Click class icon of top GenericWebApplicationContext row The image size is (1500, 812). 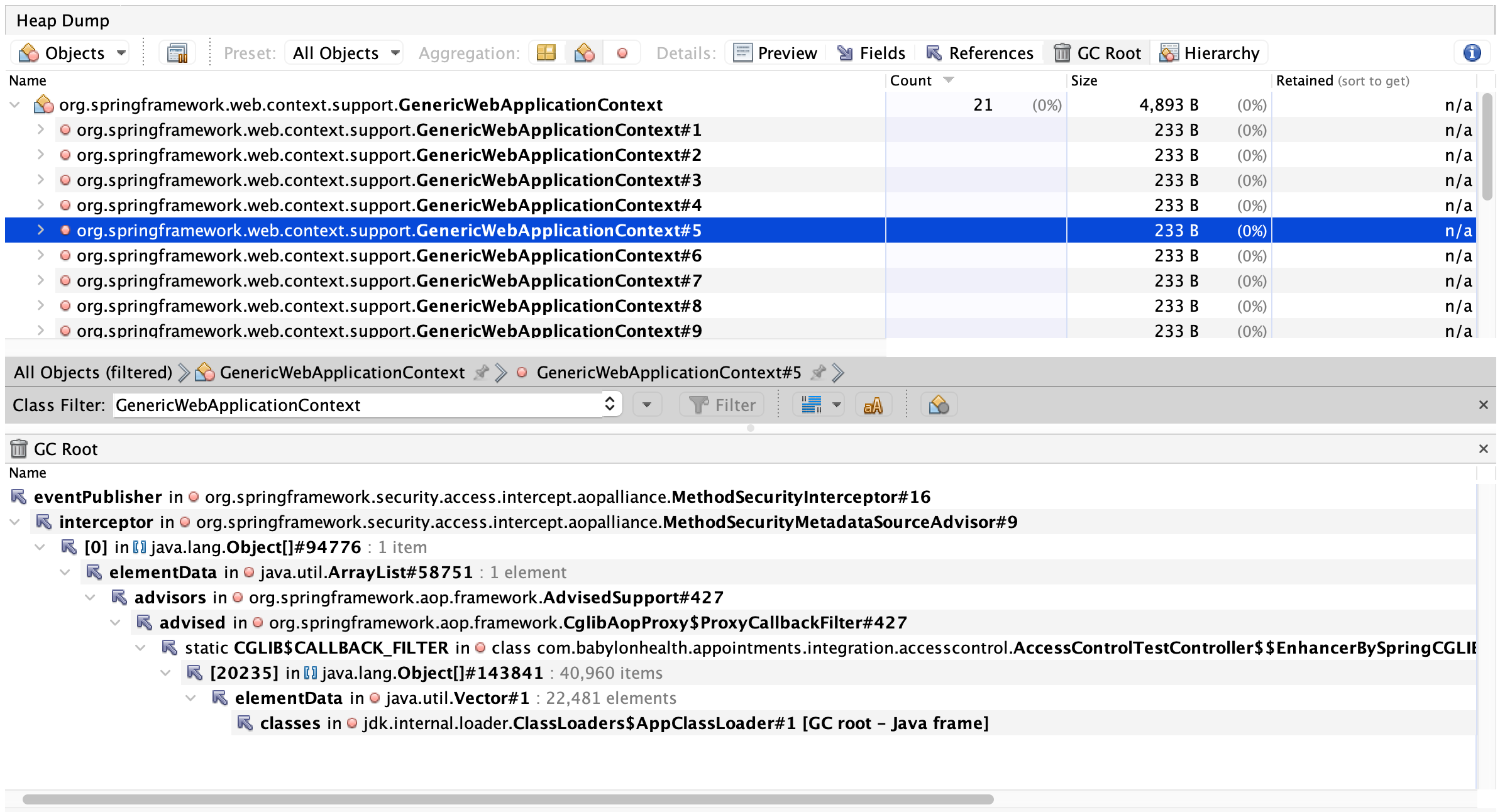pyautogui.click(x=43, y=104)
